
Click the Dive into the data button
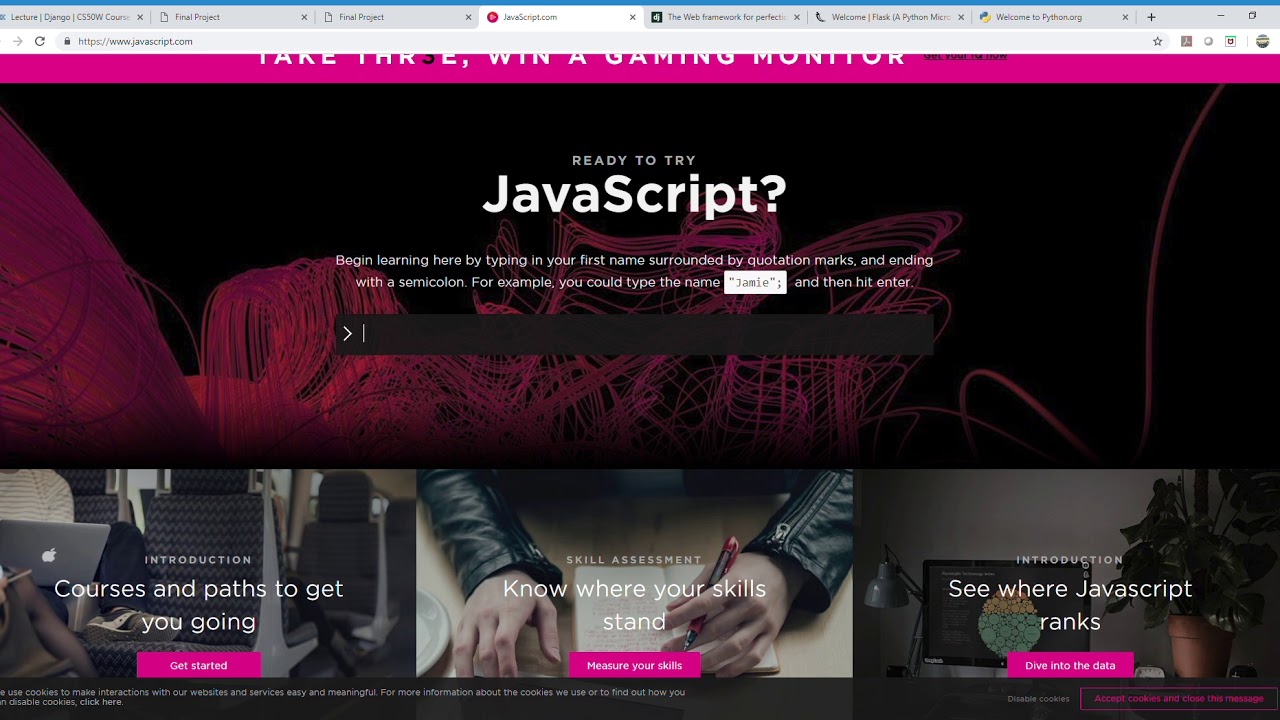pos(1070,665)
